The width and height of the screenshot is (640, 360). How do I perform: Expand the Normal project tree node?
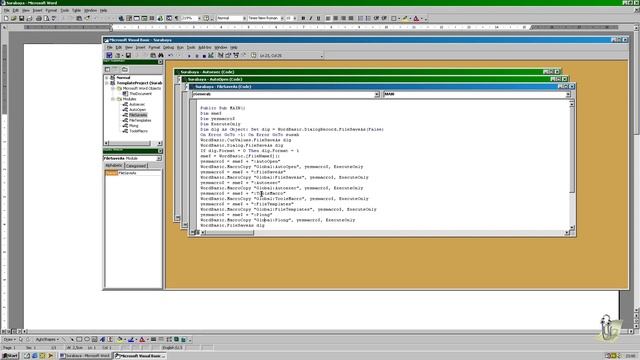[107, 78]
